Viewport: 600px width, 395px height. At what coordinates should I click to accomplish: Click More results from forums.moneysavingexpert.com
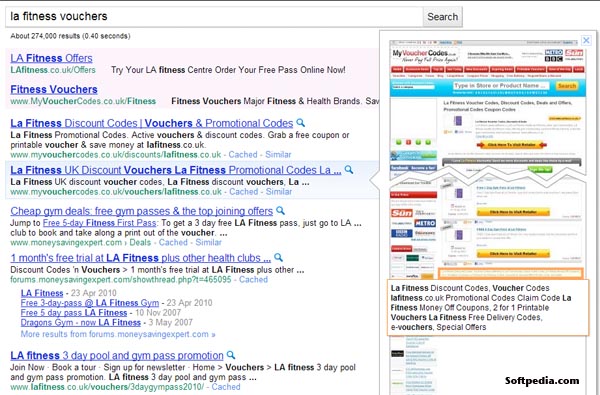[x=118, y=334]
